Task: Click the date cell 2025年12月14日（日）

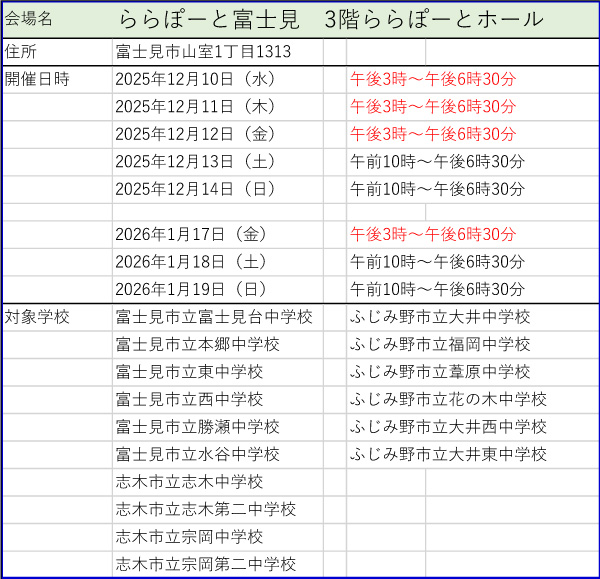Action: pyautogui.click(x=196, y=189)
